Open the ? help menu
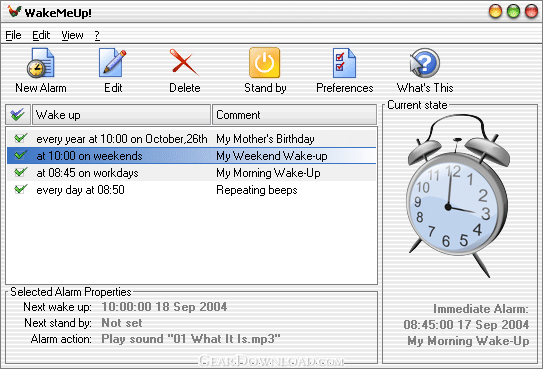Image resolution: width=543 pixels, height=369 pixels. pos(97,35)
